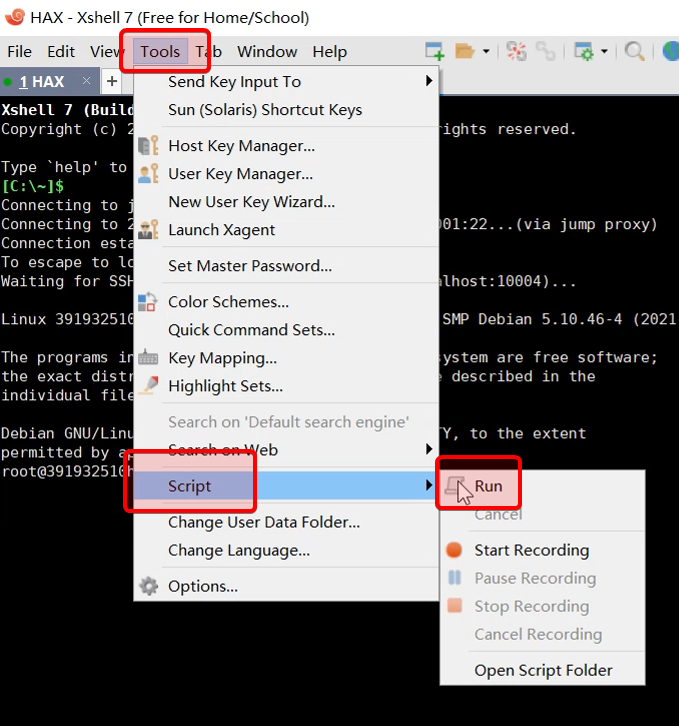This screenshot has width=679, height=726.
Task: Expand the Send Key Input To submenu
Action: (234, 82)
